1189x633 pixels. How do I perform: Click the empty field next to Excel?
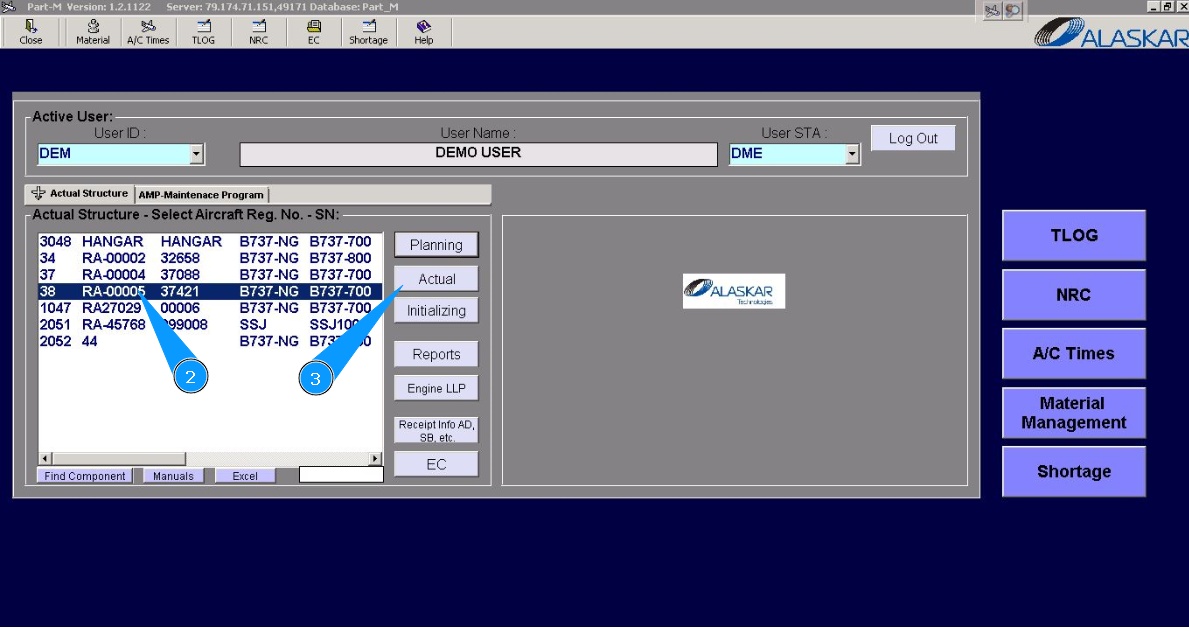[x=341, y=475]
